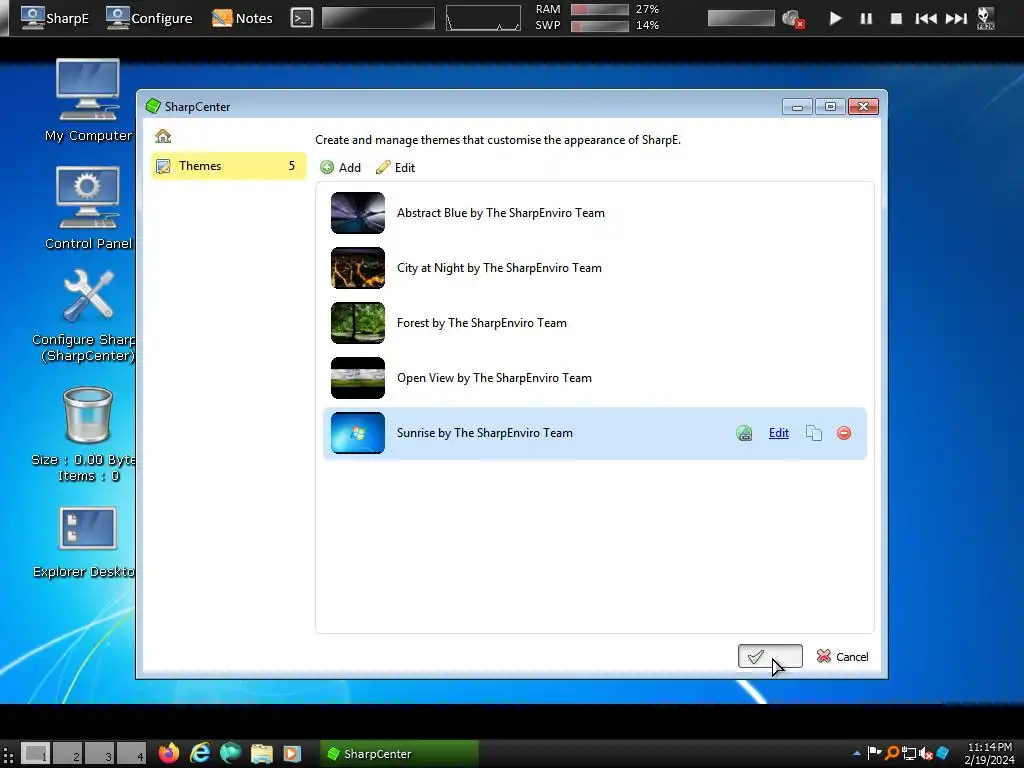Screen dimensions: 1024x768
Task: Click the muted volume tray icon
Action: pyautogui.click(x=925, y=754)
